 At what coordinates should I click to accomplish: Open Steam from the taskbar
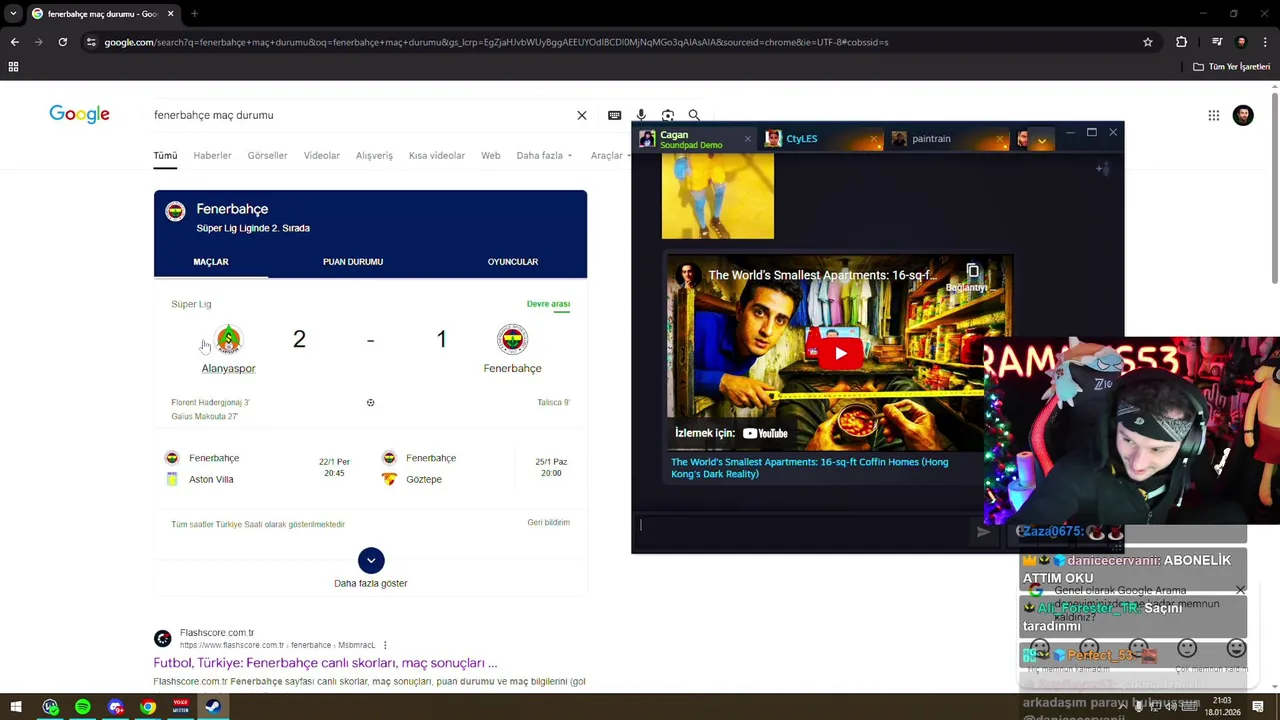213,707
